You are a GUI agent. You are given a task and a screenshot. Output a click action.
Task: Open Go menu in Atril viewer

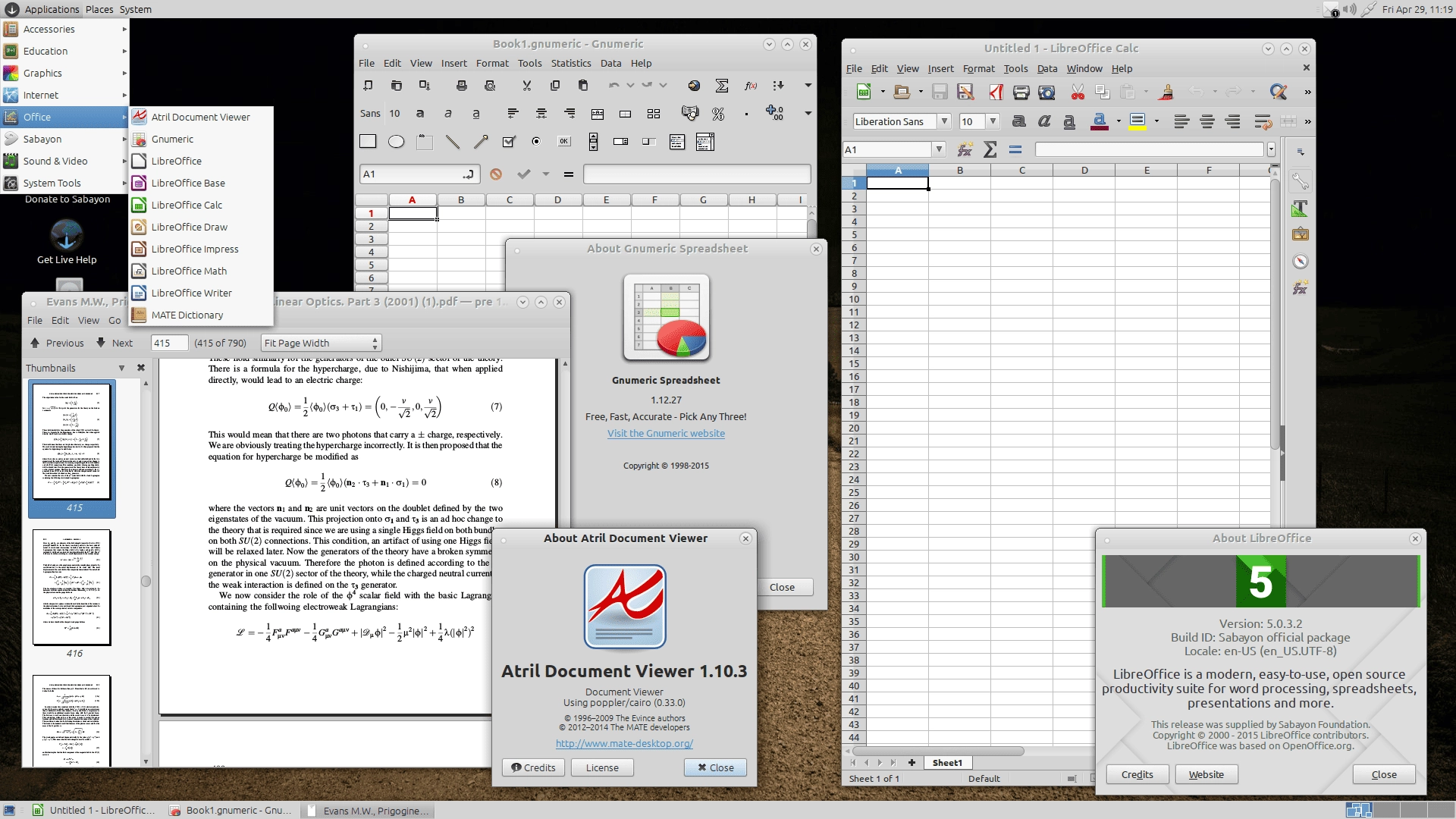pyautogui.click(x=115, y=321)
